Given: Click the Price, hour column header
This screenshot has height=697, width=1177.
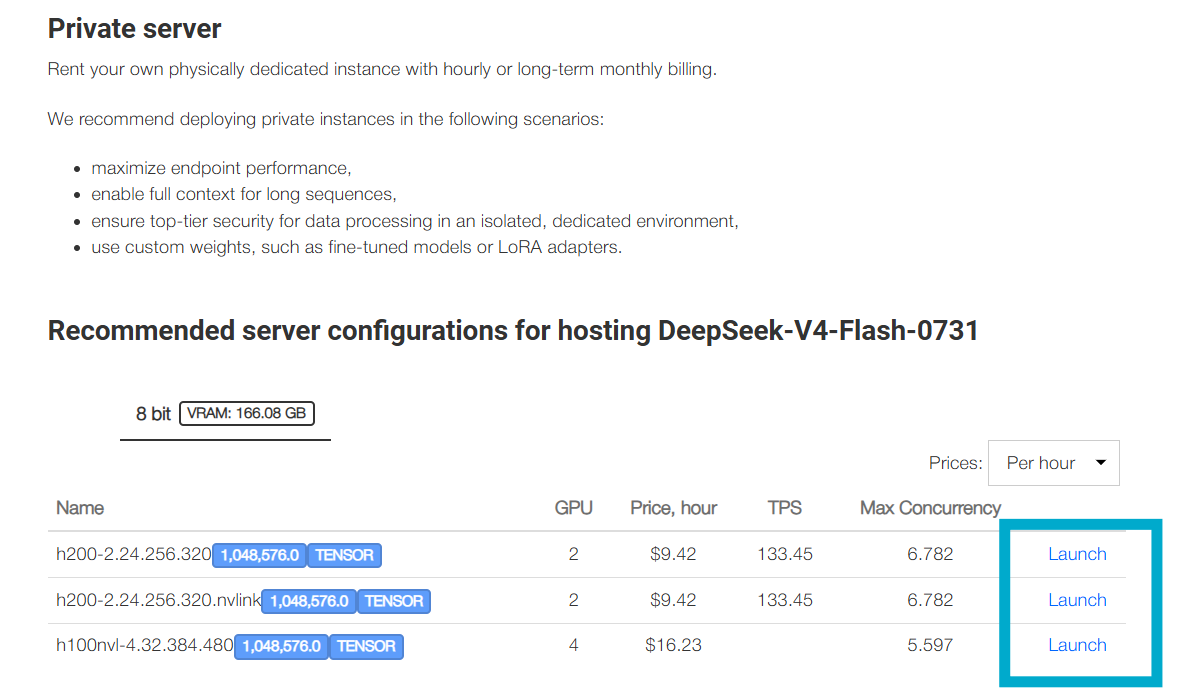Looking at the screenshot, I should 673,508.
